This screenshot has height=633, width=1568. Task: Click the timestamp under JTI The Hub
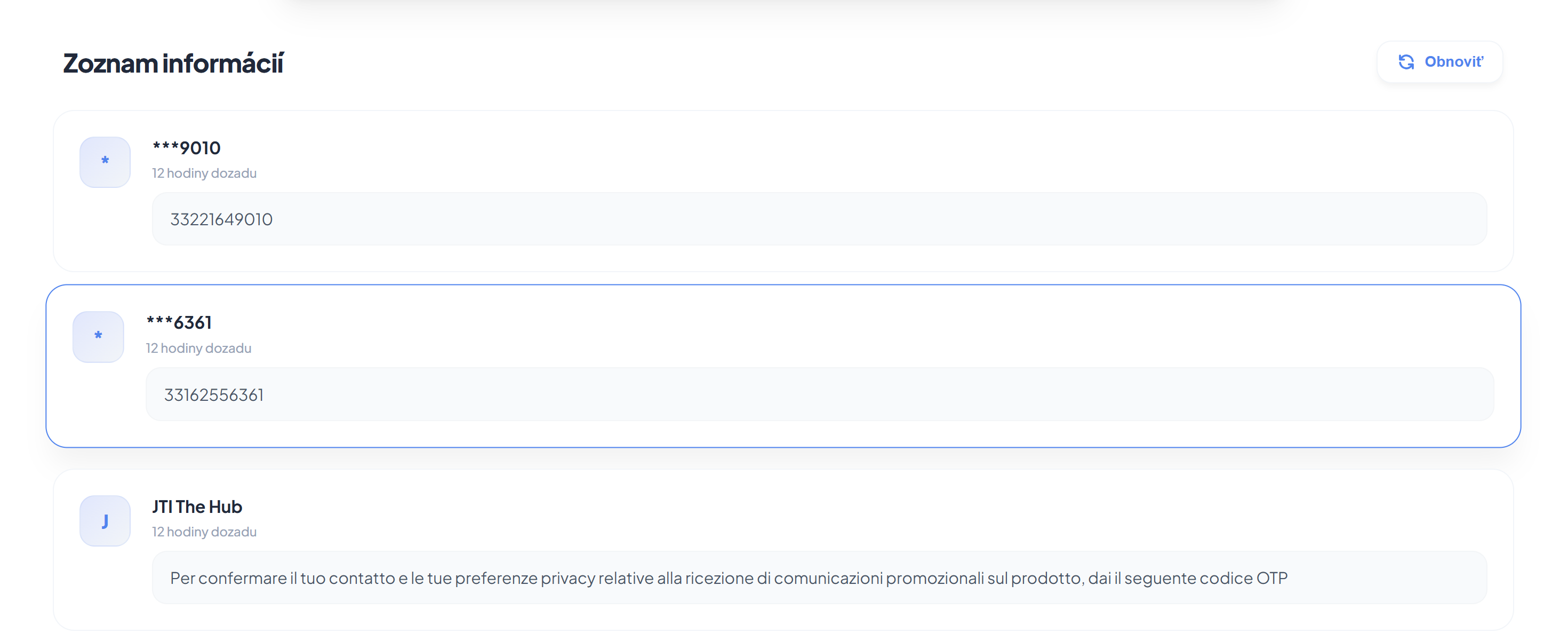tap(204, 532)
